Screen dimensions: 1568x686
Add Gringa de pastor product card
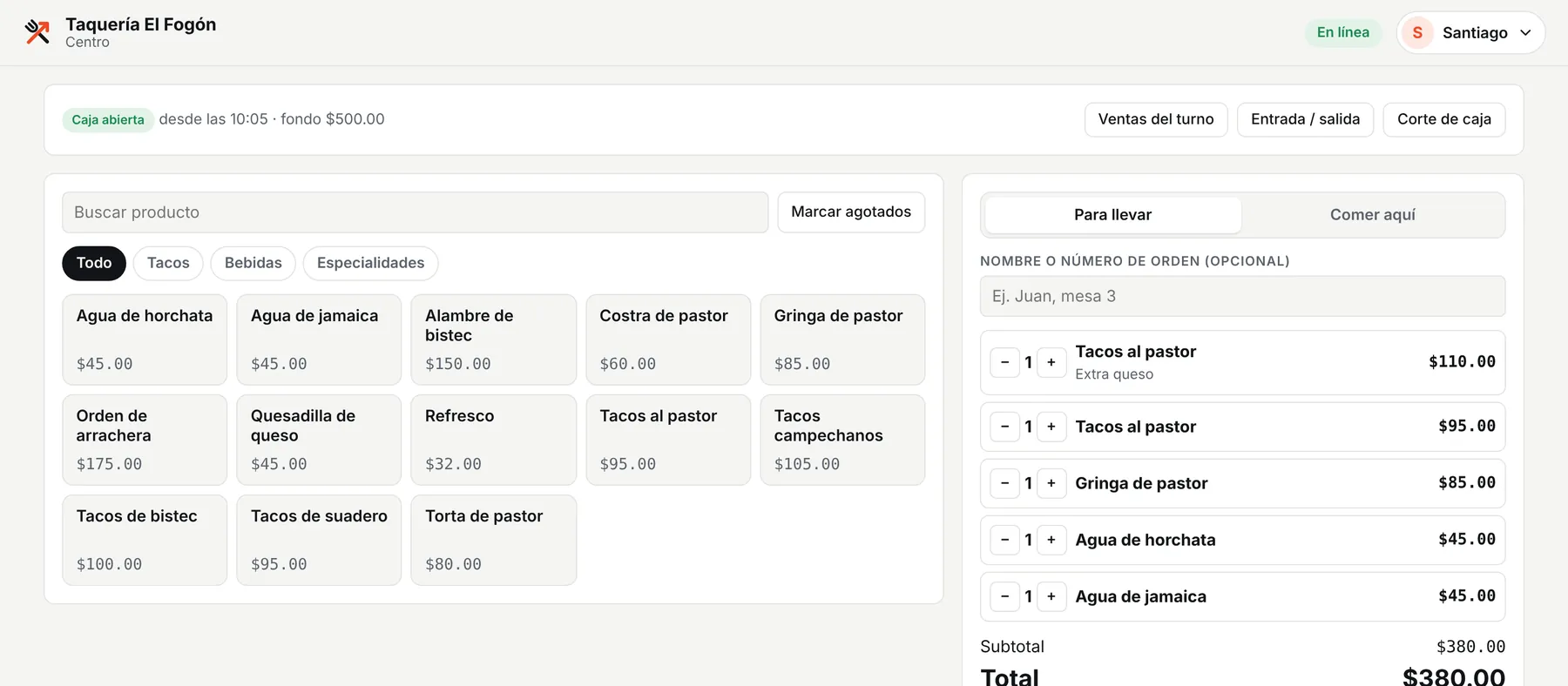(x=842, y=340)
